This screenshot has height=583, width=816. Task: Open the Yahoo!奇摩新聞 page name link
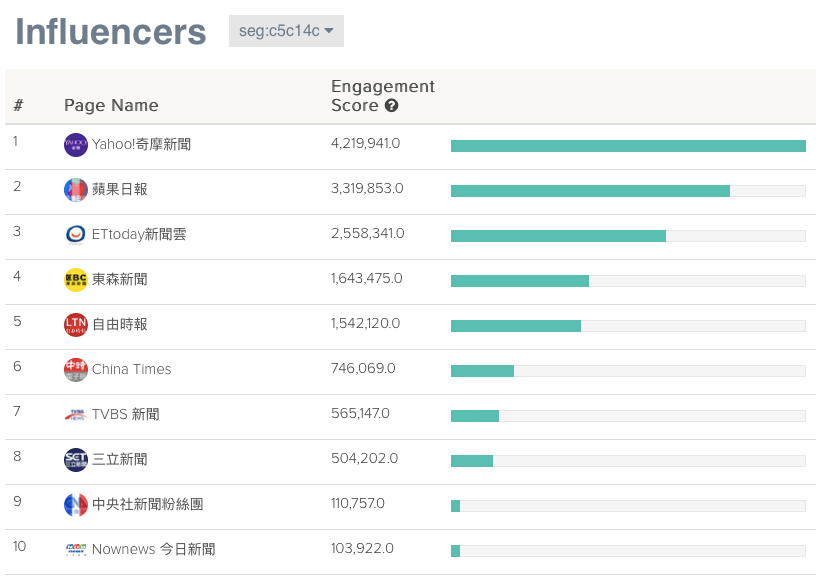pyautogui.click(x=141, y=145)
